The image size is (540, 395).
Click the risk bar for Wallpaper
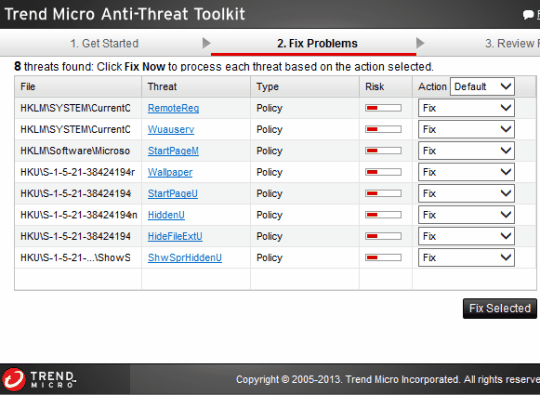click(x=383, y=172)
